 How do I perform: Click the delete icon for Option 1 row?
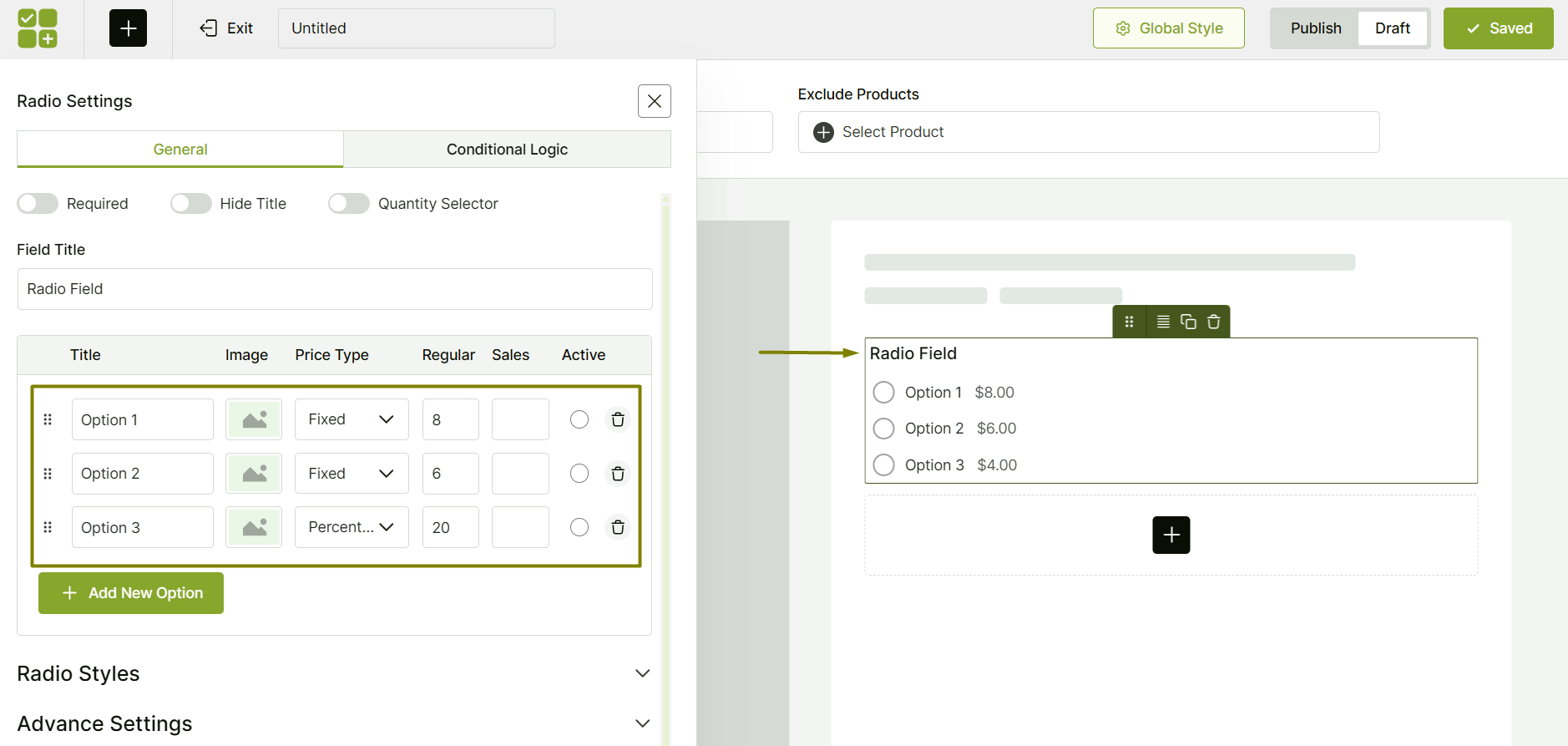[x=618, y=419]
